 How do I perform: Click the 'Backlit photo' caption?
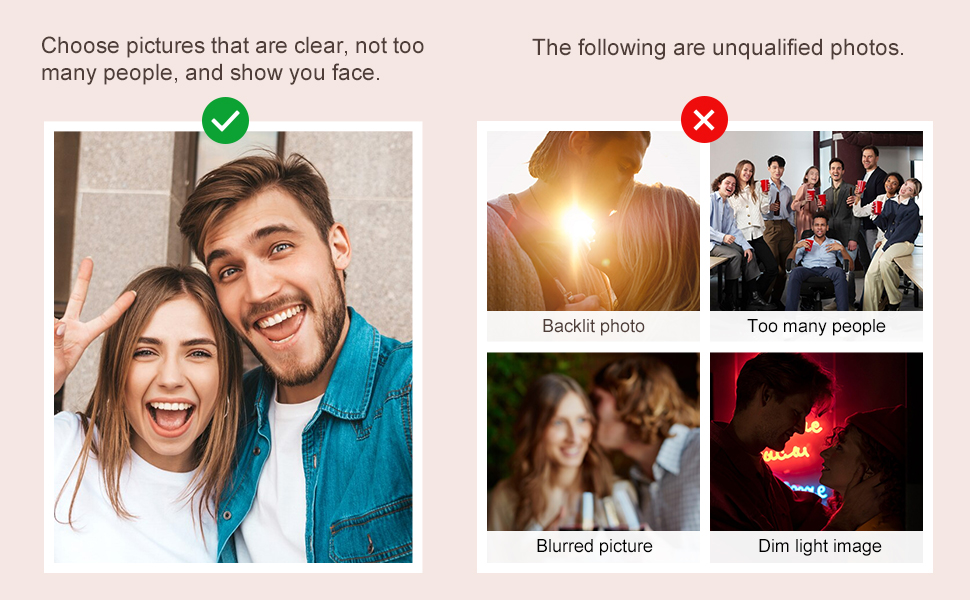click(593, 326)
